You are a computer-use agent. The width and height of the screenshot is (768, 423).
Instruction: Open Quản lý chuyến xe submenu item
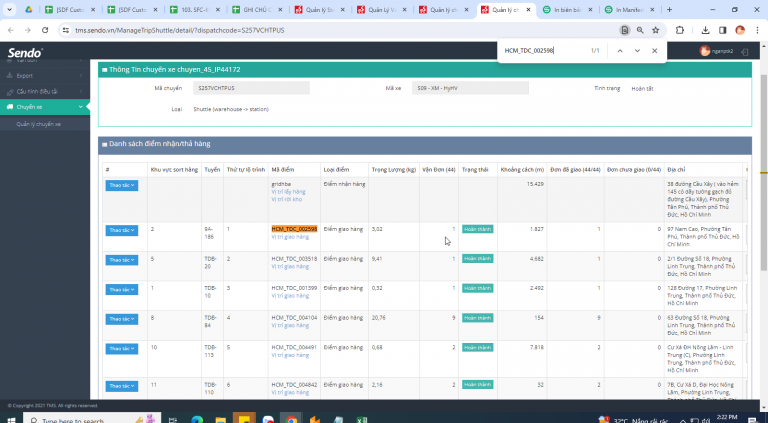pos(38,124)
